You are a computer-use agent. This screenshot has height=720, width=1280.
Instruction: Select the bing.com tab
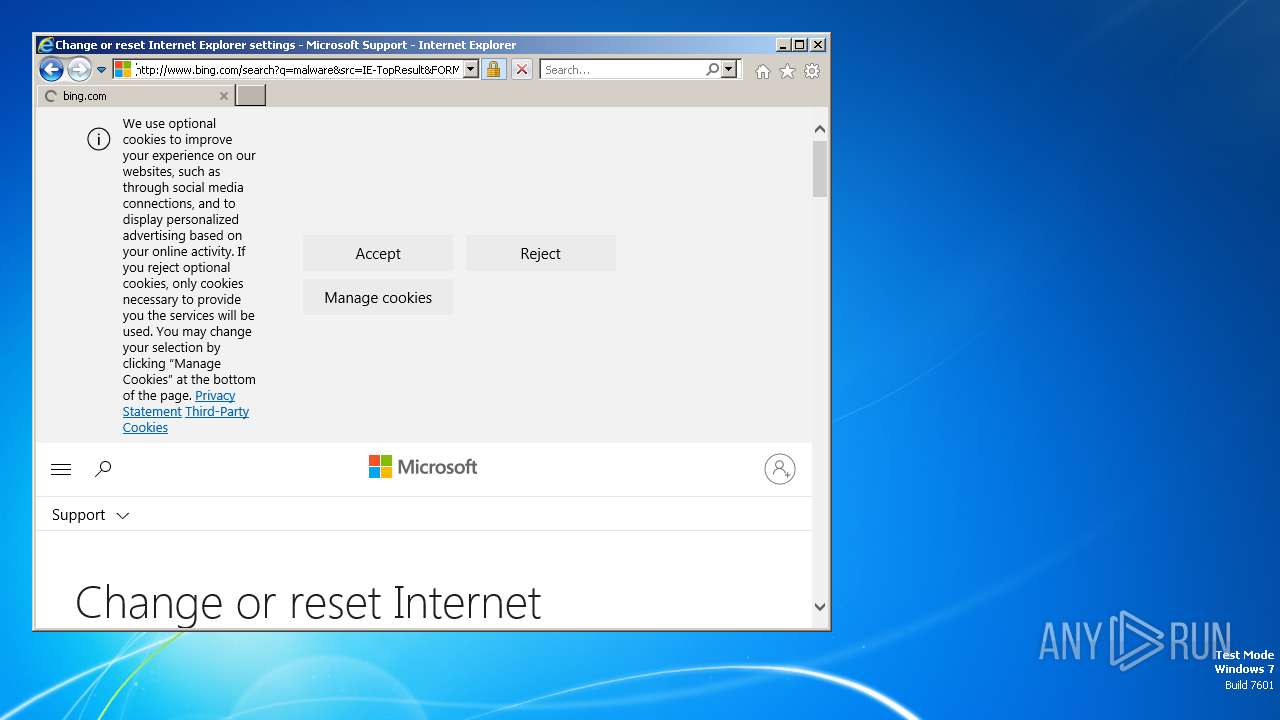tap(135, 96)
